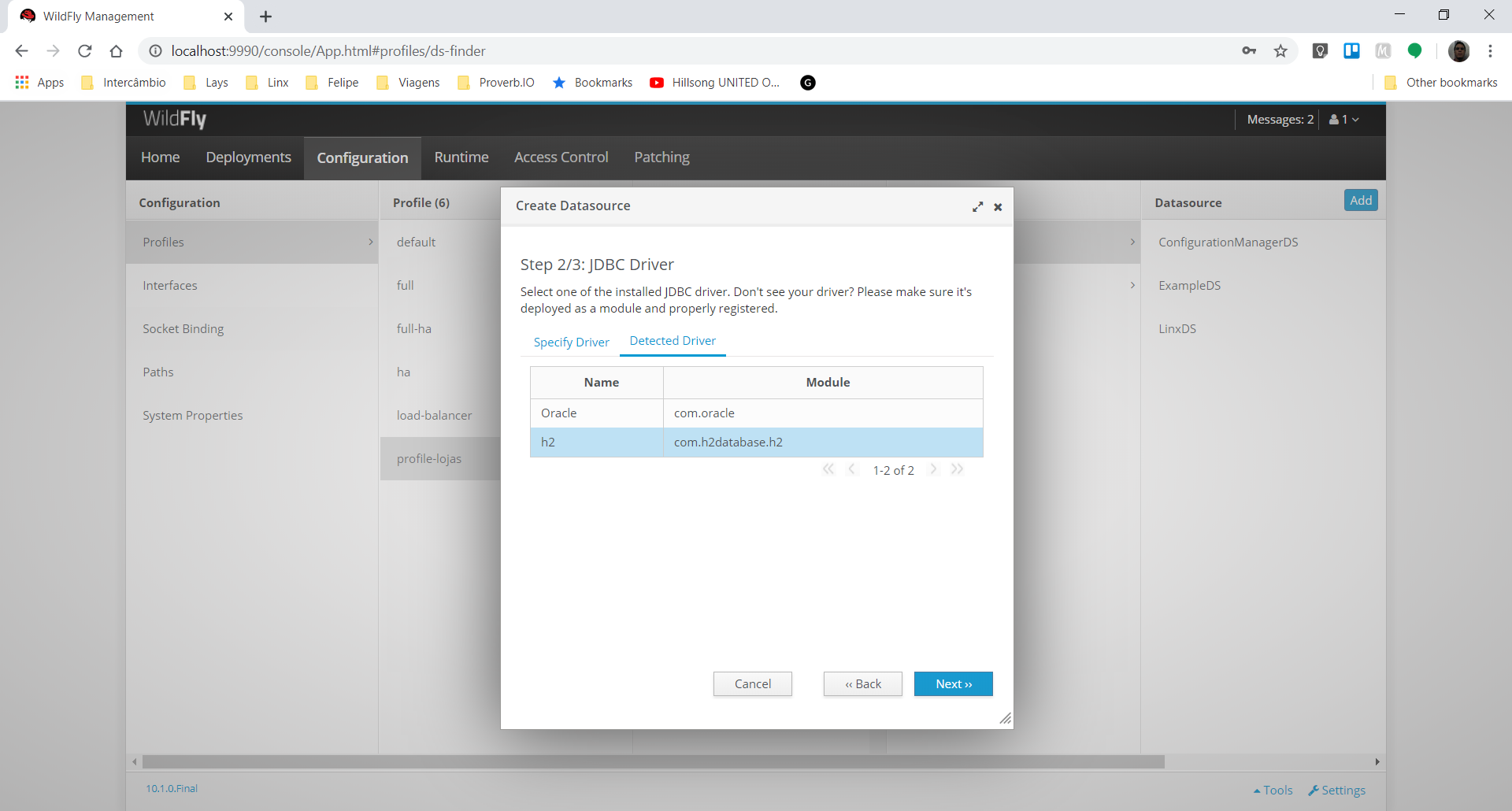Viewport: 1512px width, 811px height.
Task: Open Settings in the footer
Action: tap(1337, 791)
